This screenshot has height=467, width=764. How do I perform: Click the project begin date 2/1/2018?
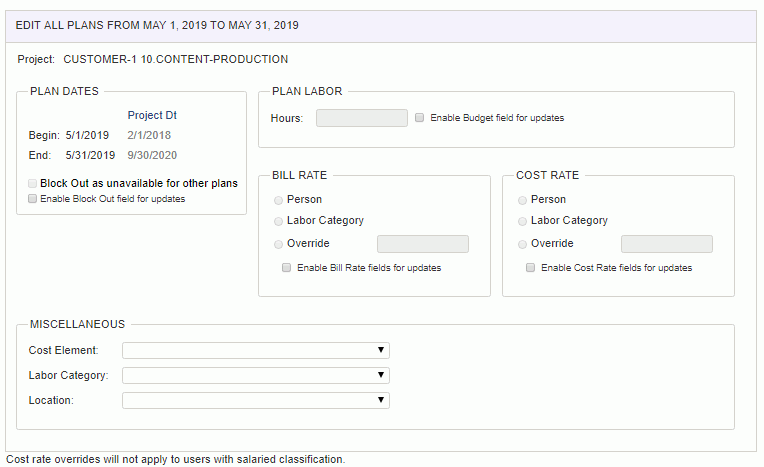[x=149, y=135]
